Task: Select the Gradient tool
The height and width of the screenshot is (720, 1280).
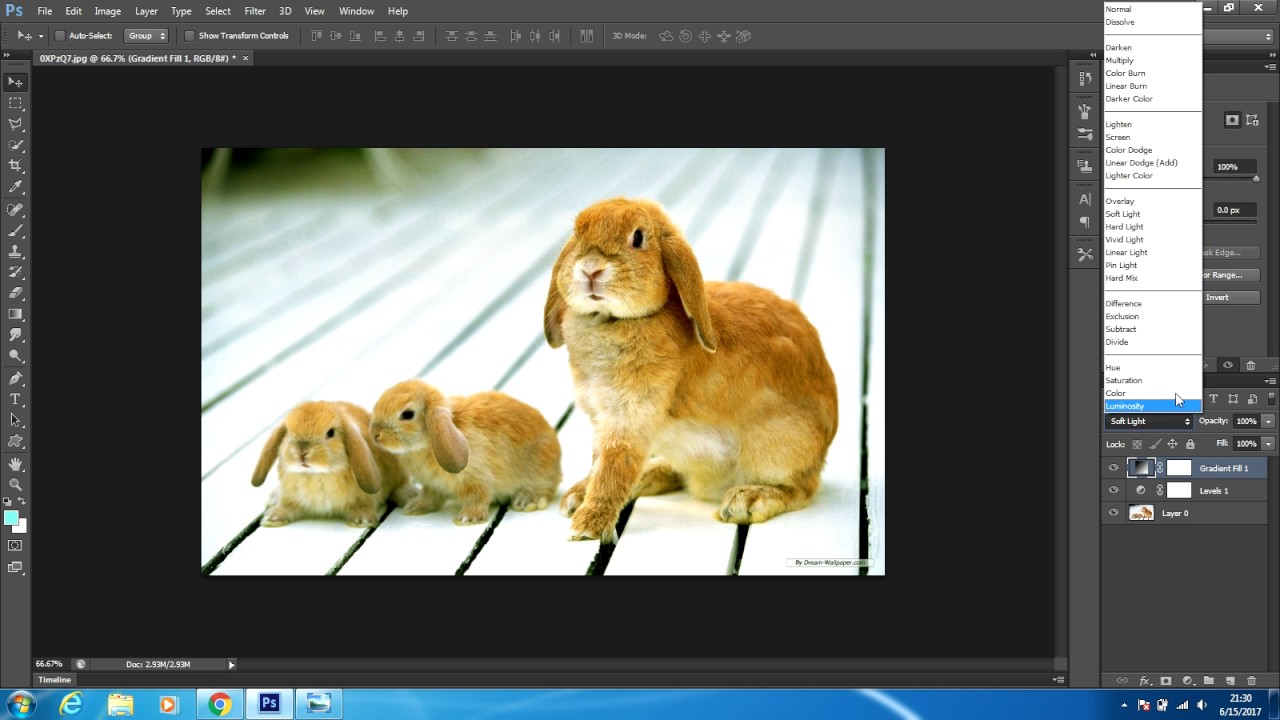Action: pyautogui.click(x=15, y=315)
